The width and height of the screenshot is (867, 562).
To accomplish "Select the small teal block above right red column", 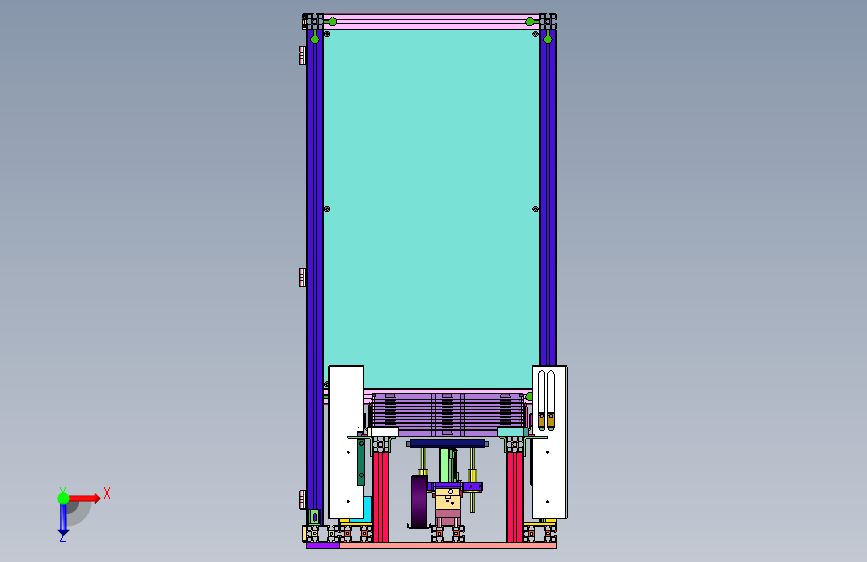I will pos(511,432).
